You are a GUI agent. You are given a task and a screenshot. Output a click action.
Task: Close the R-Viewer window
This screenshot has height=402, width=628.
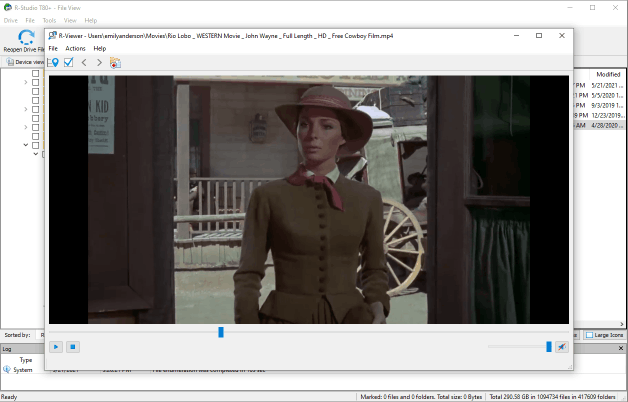click(x=562, y=36)
